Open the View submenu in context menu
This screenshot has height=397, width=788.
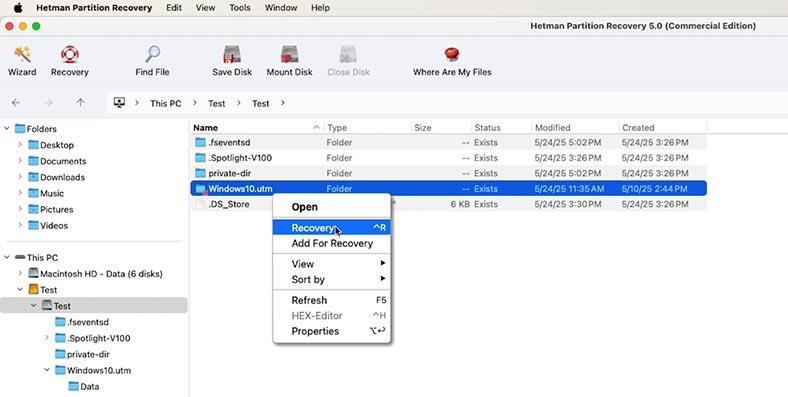click(x=332, y=264)
